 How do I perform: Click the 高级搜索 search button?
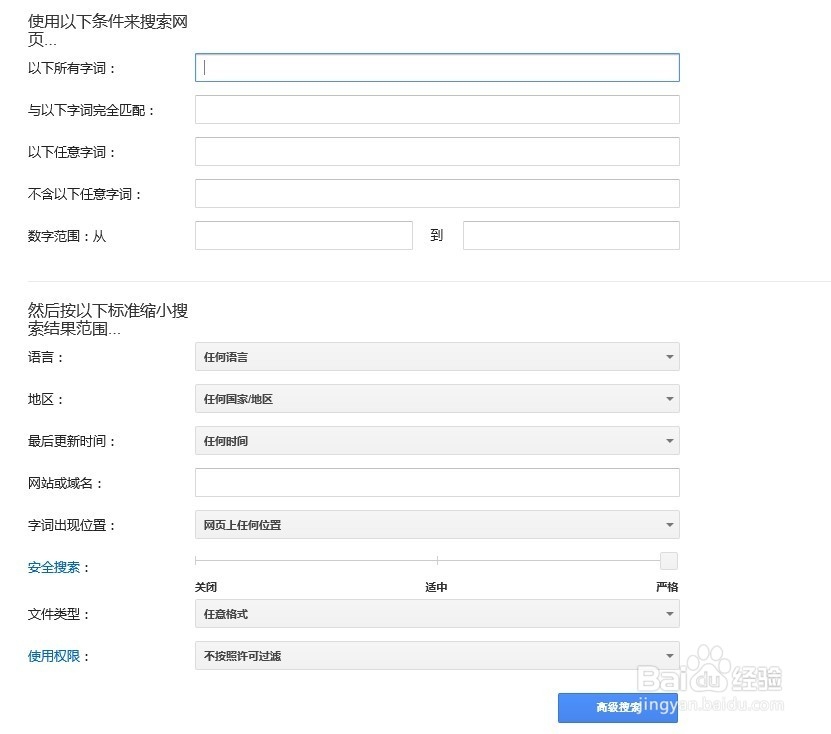point(617,707)
